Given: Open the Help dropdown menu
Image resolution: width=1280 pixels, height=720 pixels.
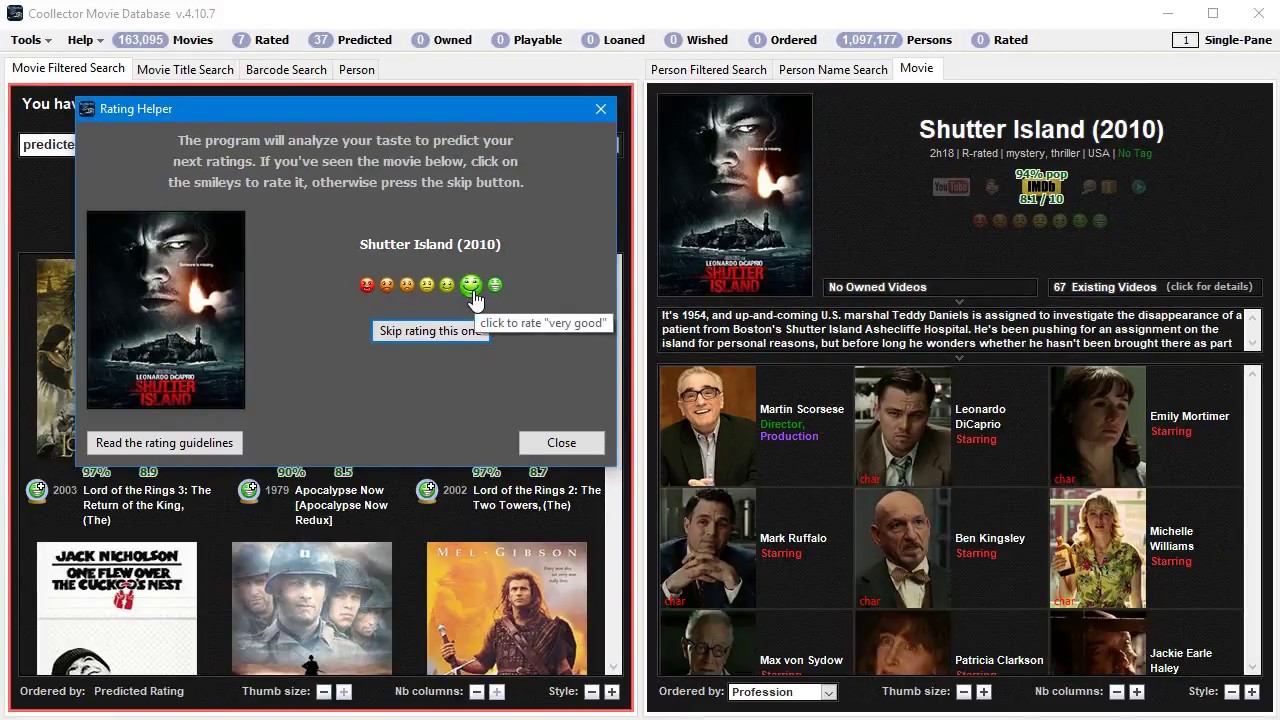Looking at the screenshot, I should click(85, 40).
